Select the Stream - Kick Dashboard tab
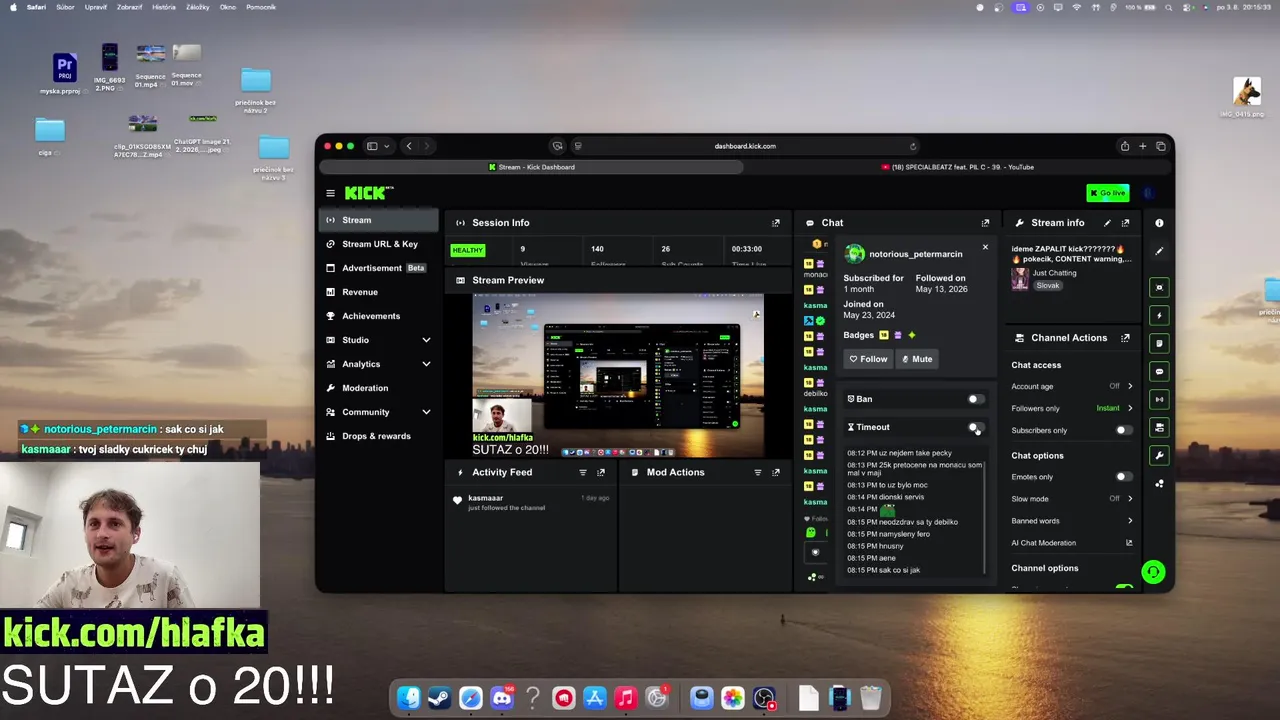This screenshot has width=1280, height=720. (532, 167)
